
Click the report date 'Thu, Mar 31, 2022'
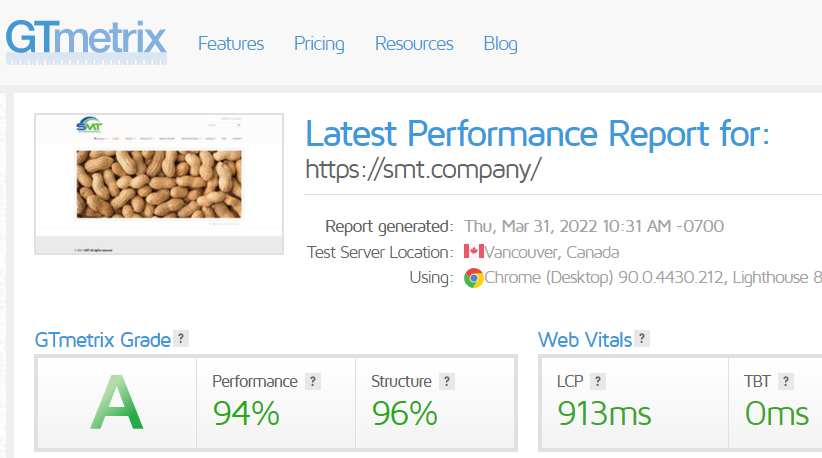pyautogui.click(x=531, y=226)
